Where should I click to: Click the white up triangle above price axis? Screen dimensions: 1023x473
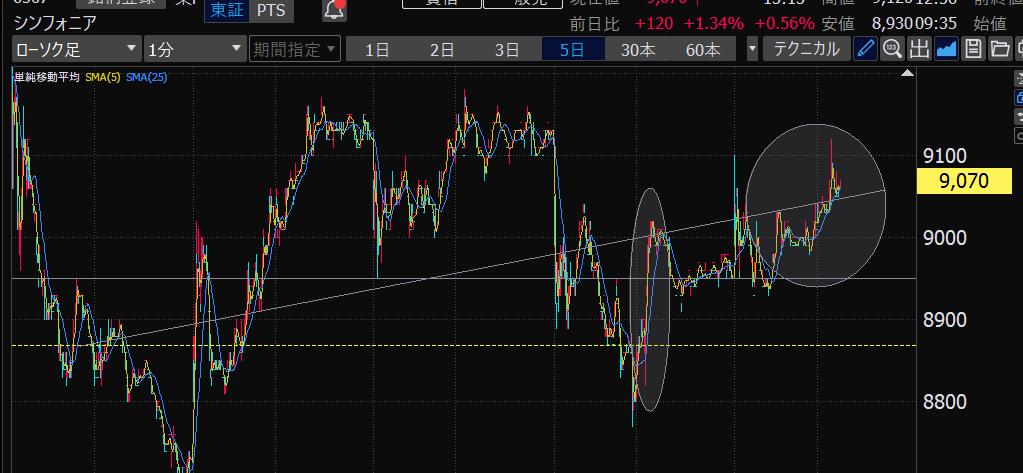[907, 74]
